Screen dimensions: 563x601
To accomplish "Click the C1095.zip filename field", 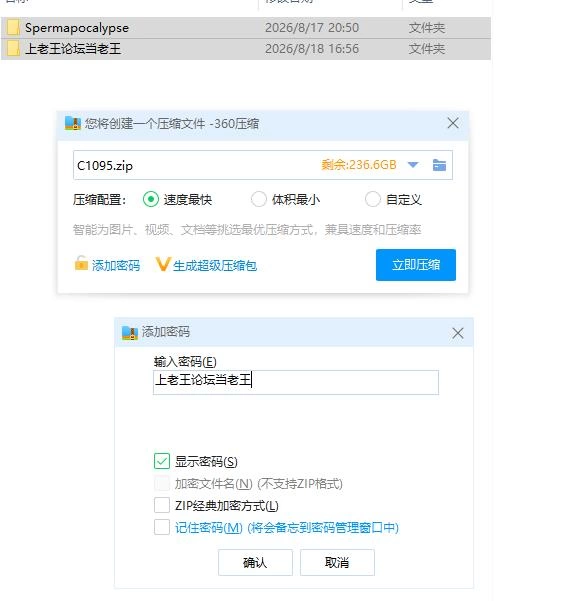I will (263, 165).
